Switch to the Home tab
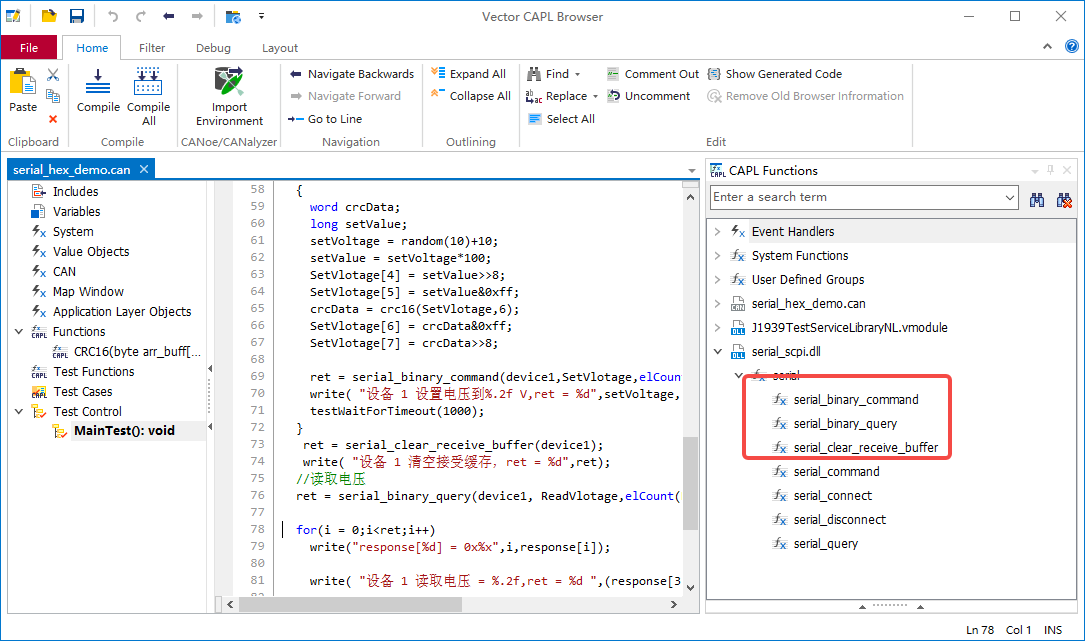This screenshot has height=641, width=1085. pyautogui.click(x=92, y=48)
